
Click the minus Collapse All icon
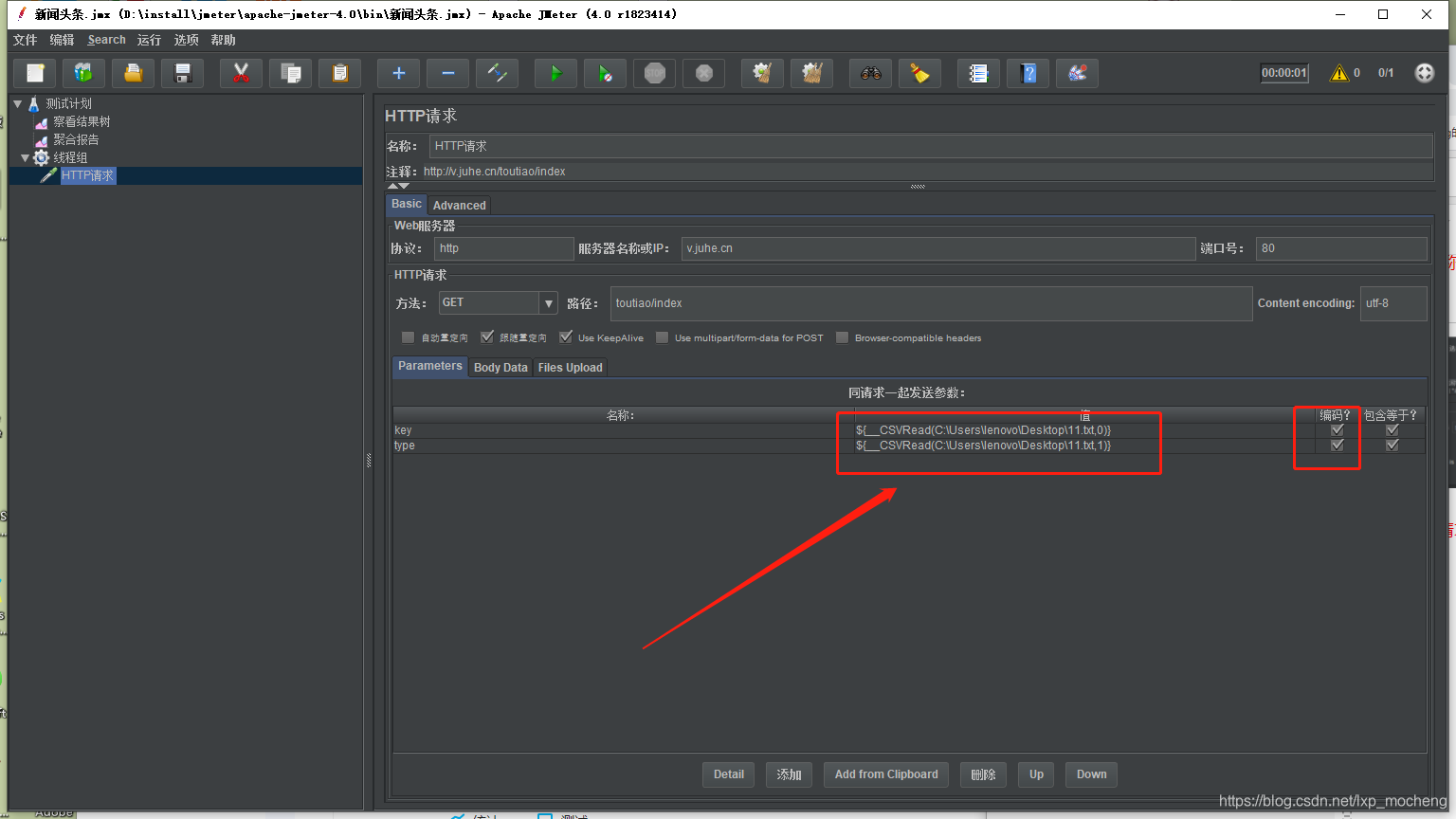pos(448,73)
